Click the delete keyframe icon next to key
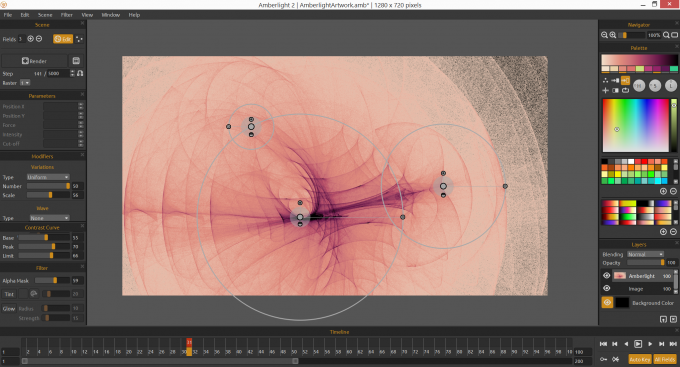 [616, 359]
